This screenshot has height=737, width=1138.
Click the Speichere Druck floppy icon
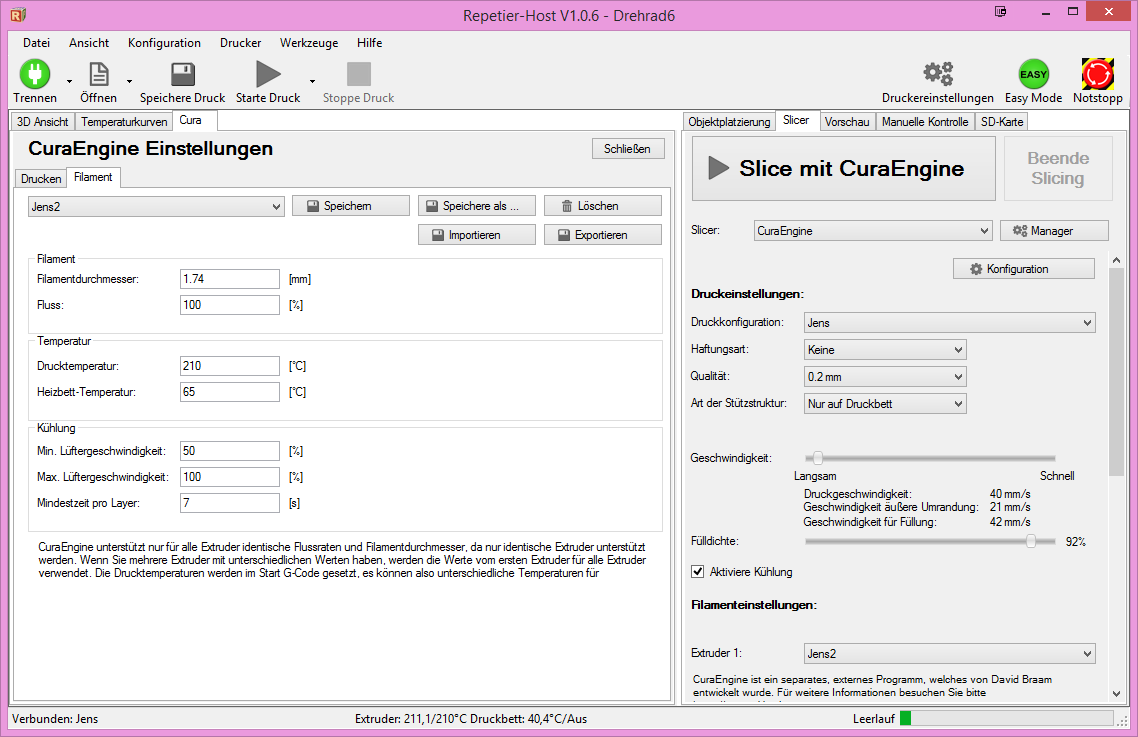click(x=183, y=74)
